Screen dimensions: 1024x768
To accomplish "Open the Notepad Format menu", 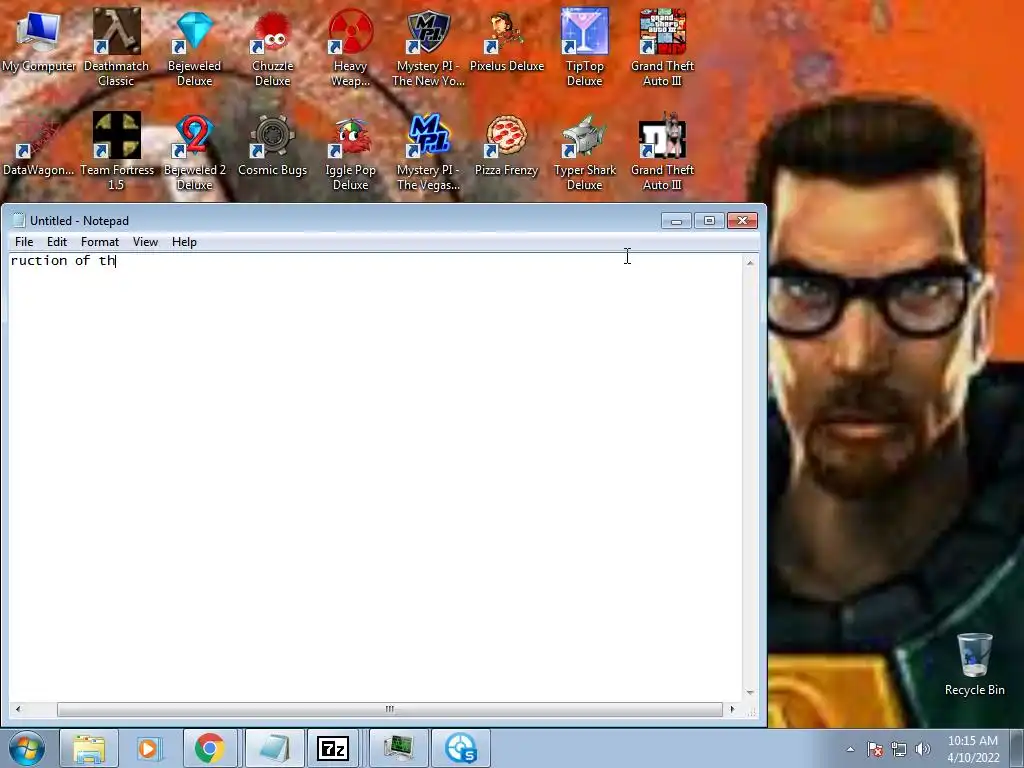I will [100, 242].
